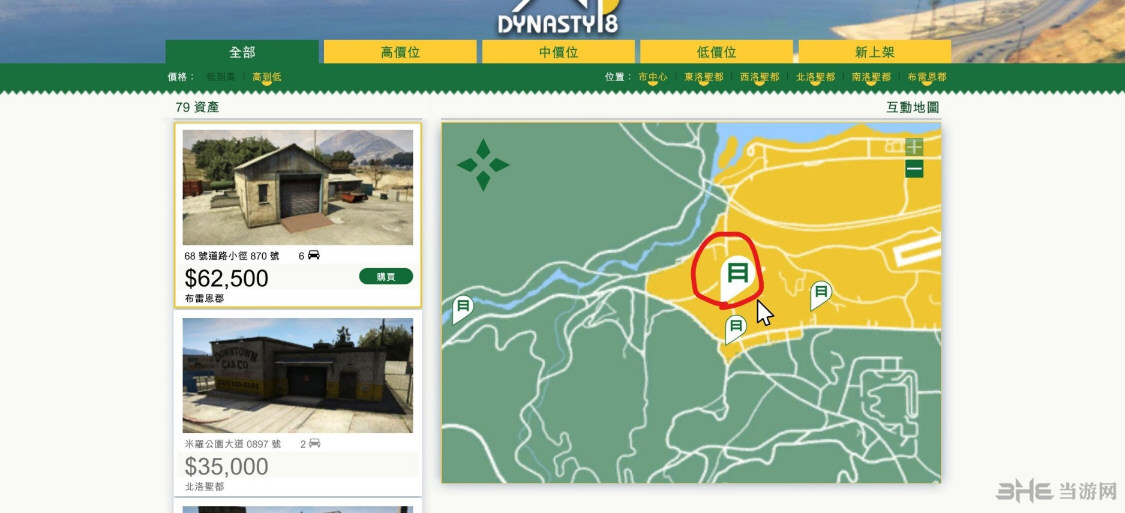This screenshot has width=1125, height=513.
Task: Click the 2-car garage capacity icon
Action: [x=314, y=443]
